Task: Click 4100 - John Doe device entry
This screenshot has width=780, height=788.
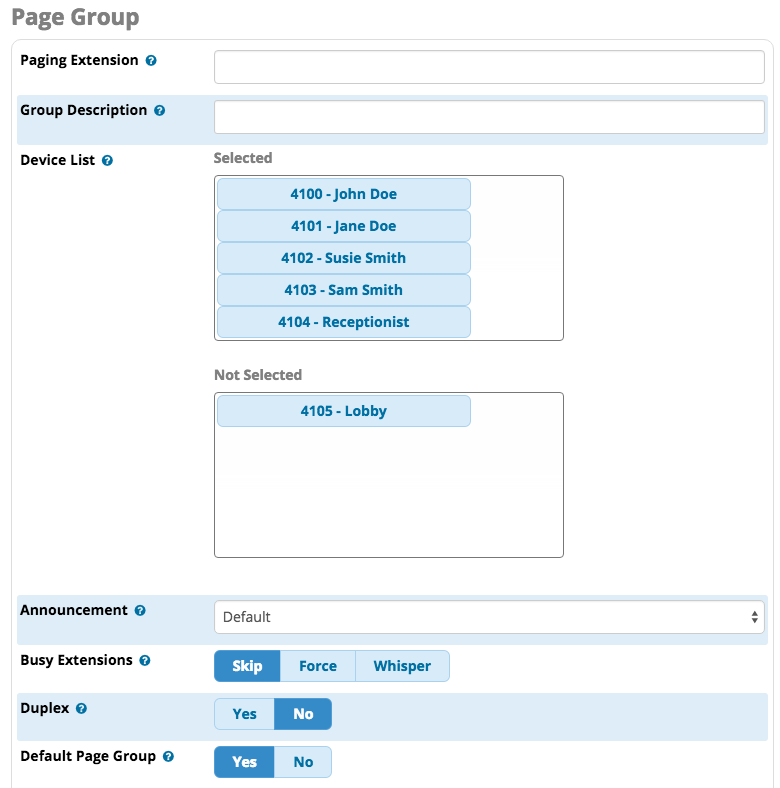Action: click(344, 194)
